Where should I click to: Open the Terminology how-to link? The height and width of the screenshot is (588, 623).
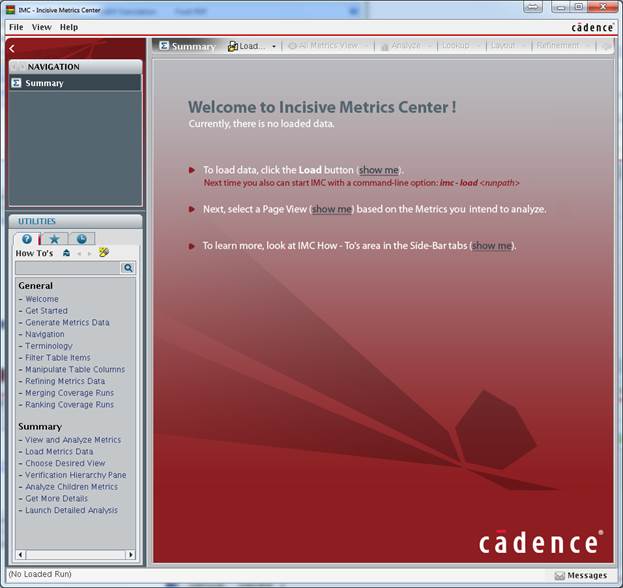[x=49, y=346]
